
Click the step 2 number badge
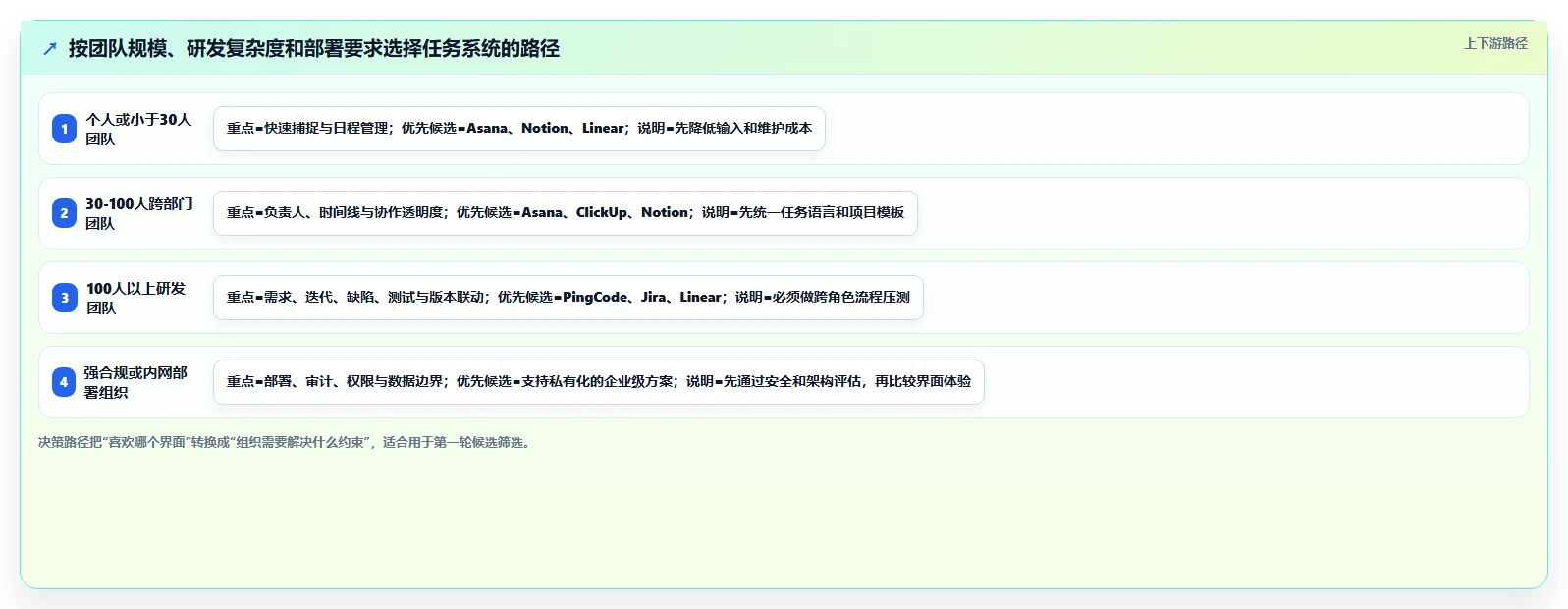tap(65, 213)
